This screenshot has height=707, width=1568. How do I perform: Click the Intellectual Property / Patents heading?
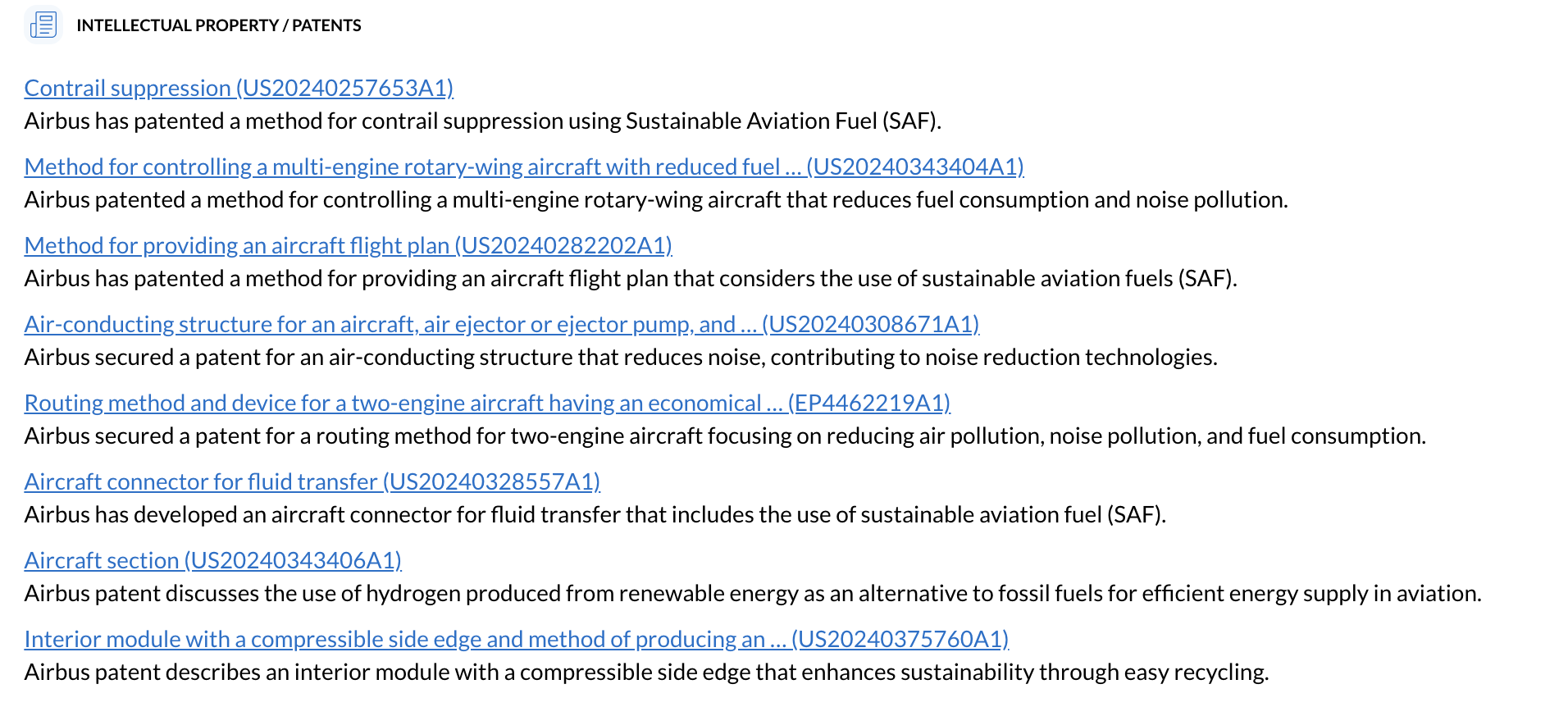click(218, 25)
